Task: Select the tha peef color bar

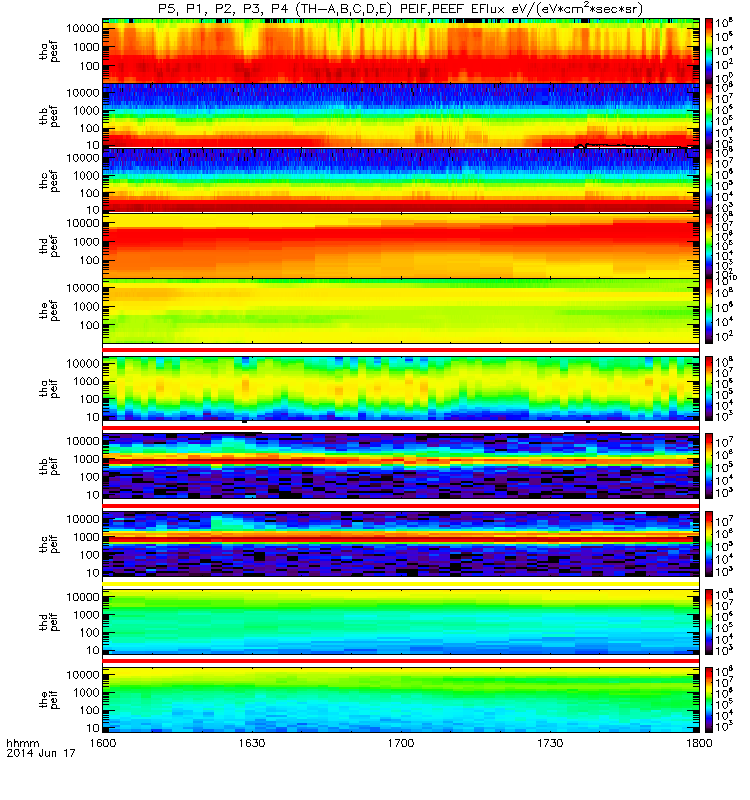Action: click(709, 51)
